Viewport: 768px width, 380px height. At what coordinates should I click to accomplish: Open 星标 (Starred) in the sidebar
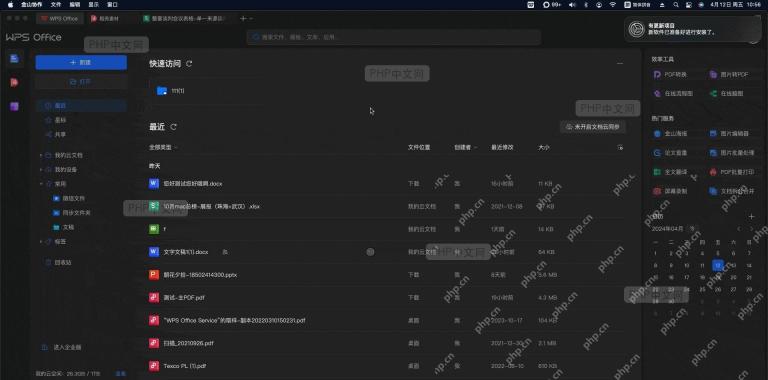60,120
